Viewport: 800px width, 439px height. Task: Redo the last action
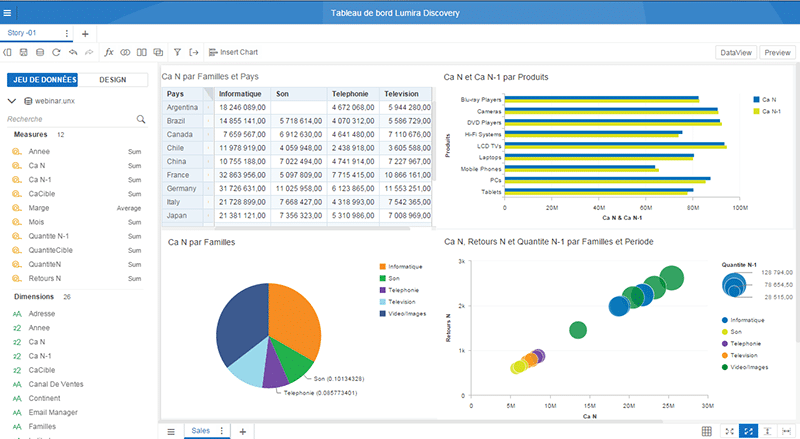tap(89, 52)
